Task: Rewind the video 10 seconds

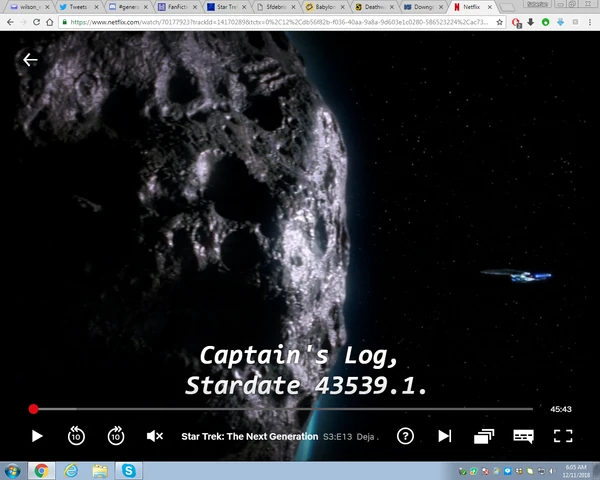Action: click(x=76, y=436)
